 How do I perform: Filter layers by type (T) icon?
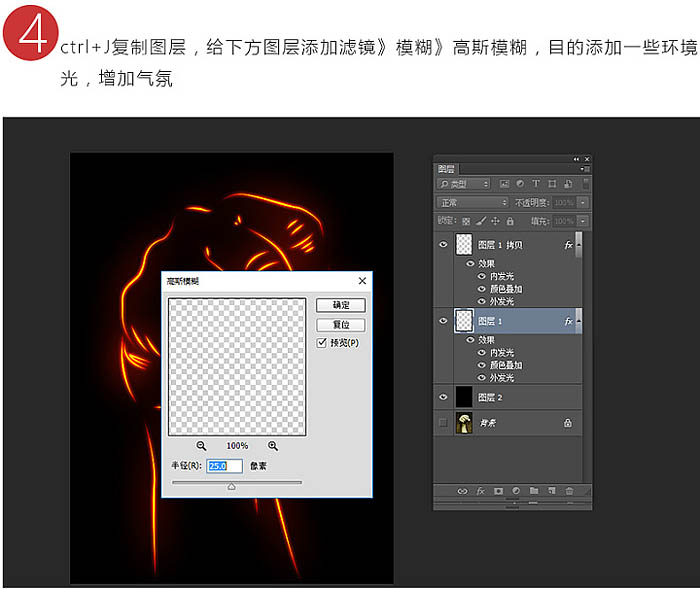[x=536, y=184]
